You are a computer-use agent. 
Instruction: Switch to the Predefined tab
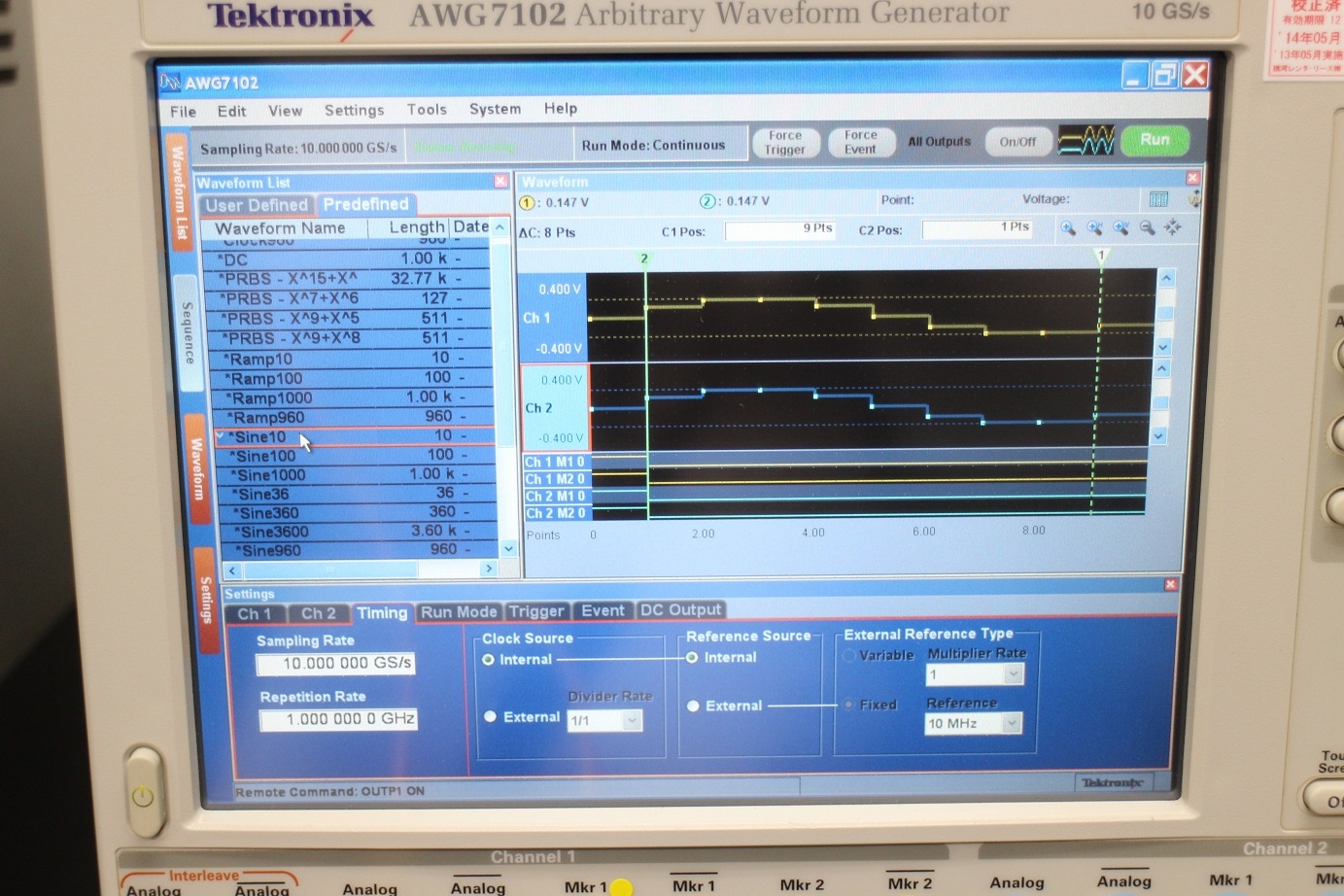point(365,204)
